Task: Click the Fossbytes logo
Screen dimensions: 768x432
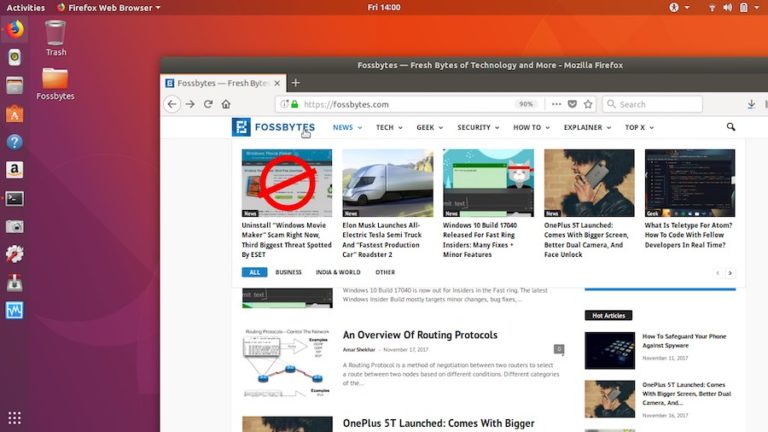Action: coord(273,127)
